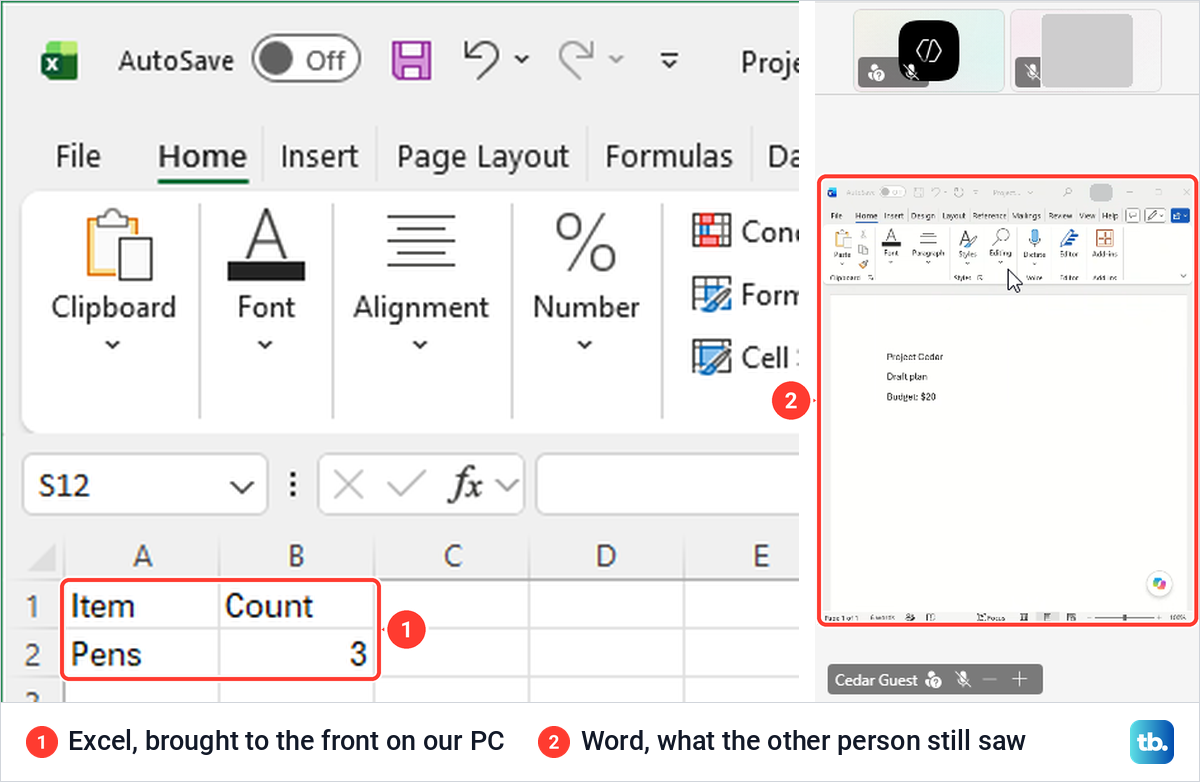Click the cell containing "Item"

(142, 606)
